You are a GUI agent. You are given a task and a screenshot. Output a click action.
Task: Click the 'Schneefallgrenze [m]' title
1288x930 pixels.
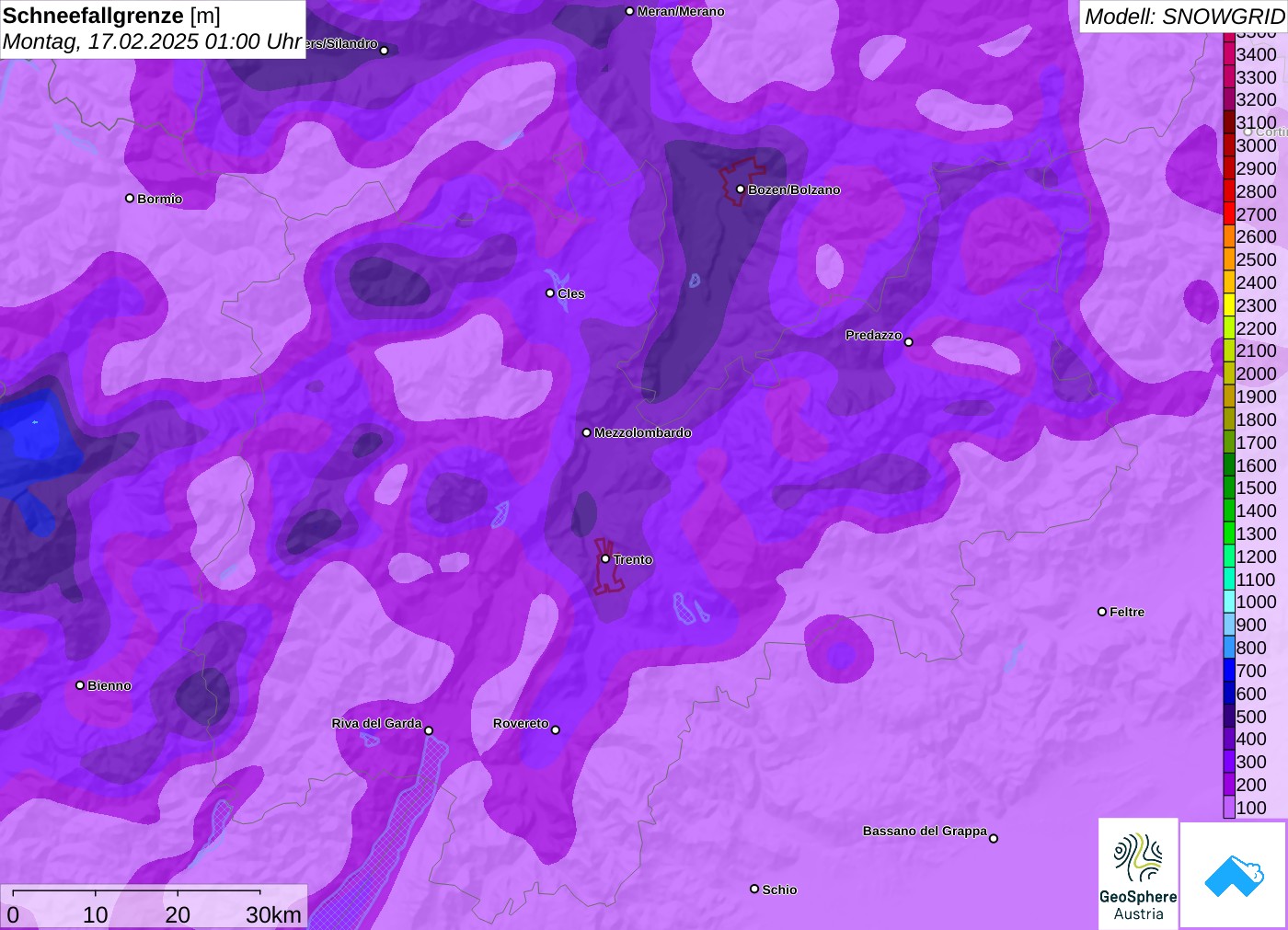[x=111, y=16]
